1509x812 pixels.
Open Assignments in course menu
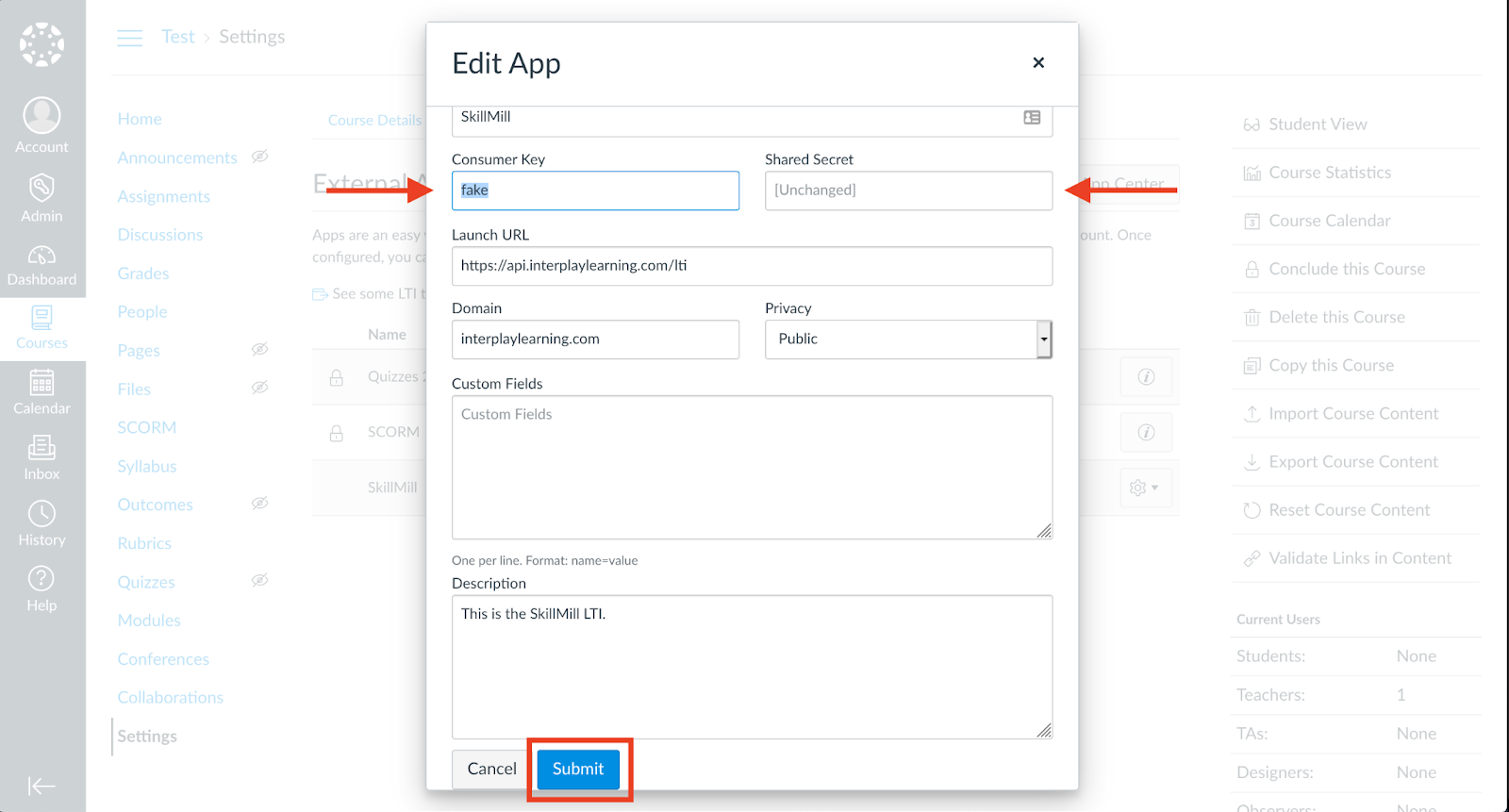click(164, 196)
